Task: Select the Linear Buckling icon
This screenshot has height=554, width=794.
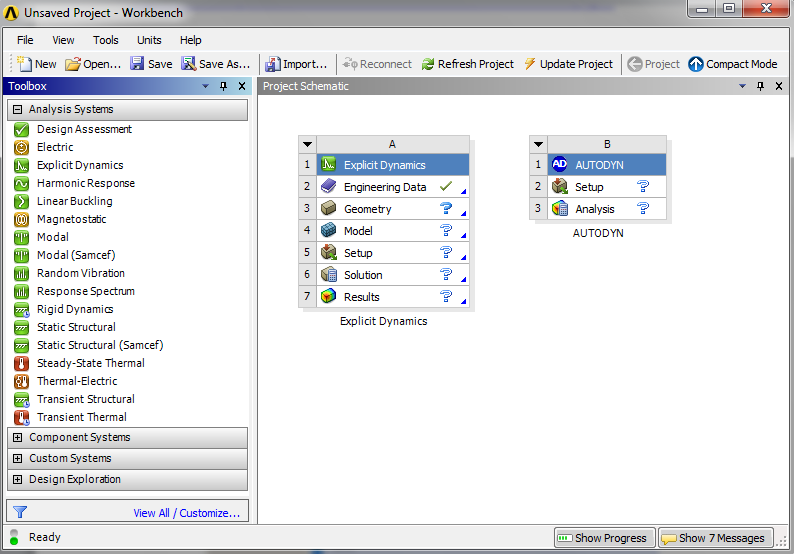Action: click(x=21, y=202)
